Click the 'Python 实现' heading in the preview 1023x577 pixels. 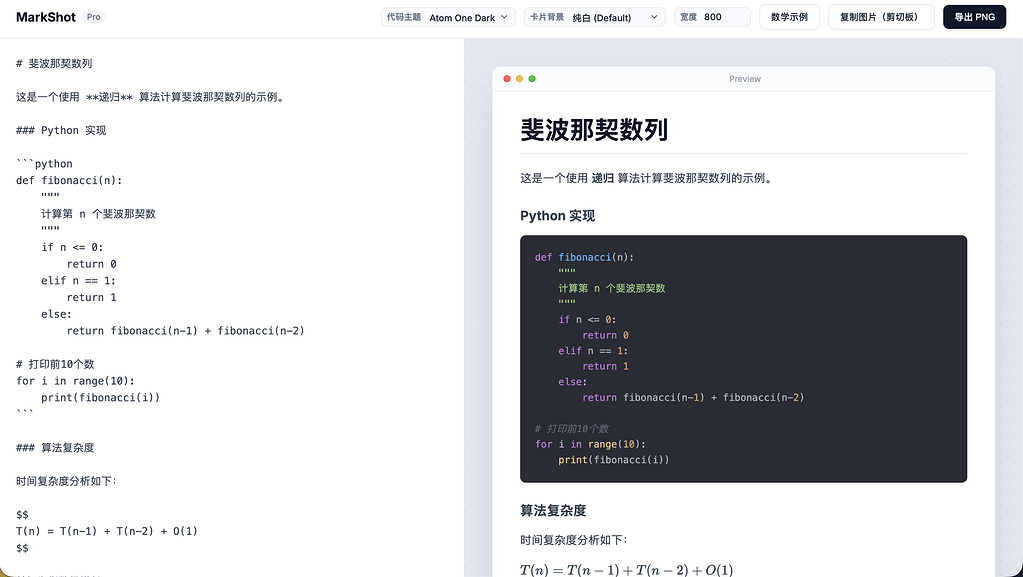[557, 215]
